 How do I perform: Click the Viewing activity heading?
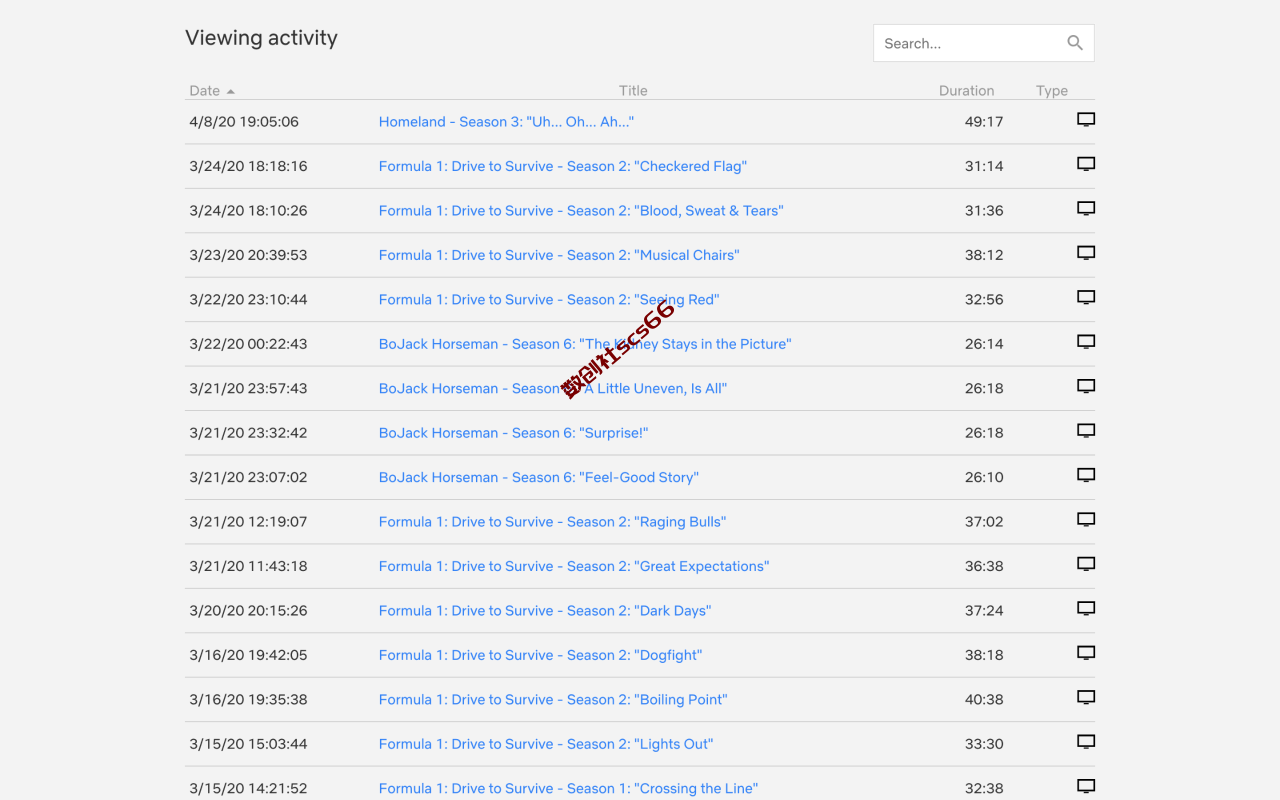pyautogui.click(x=261, y=38)
